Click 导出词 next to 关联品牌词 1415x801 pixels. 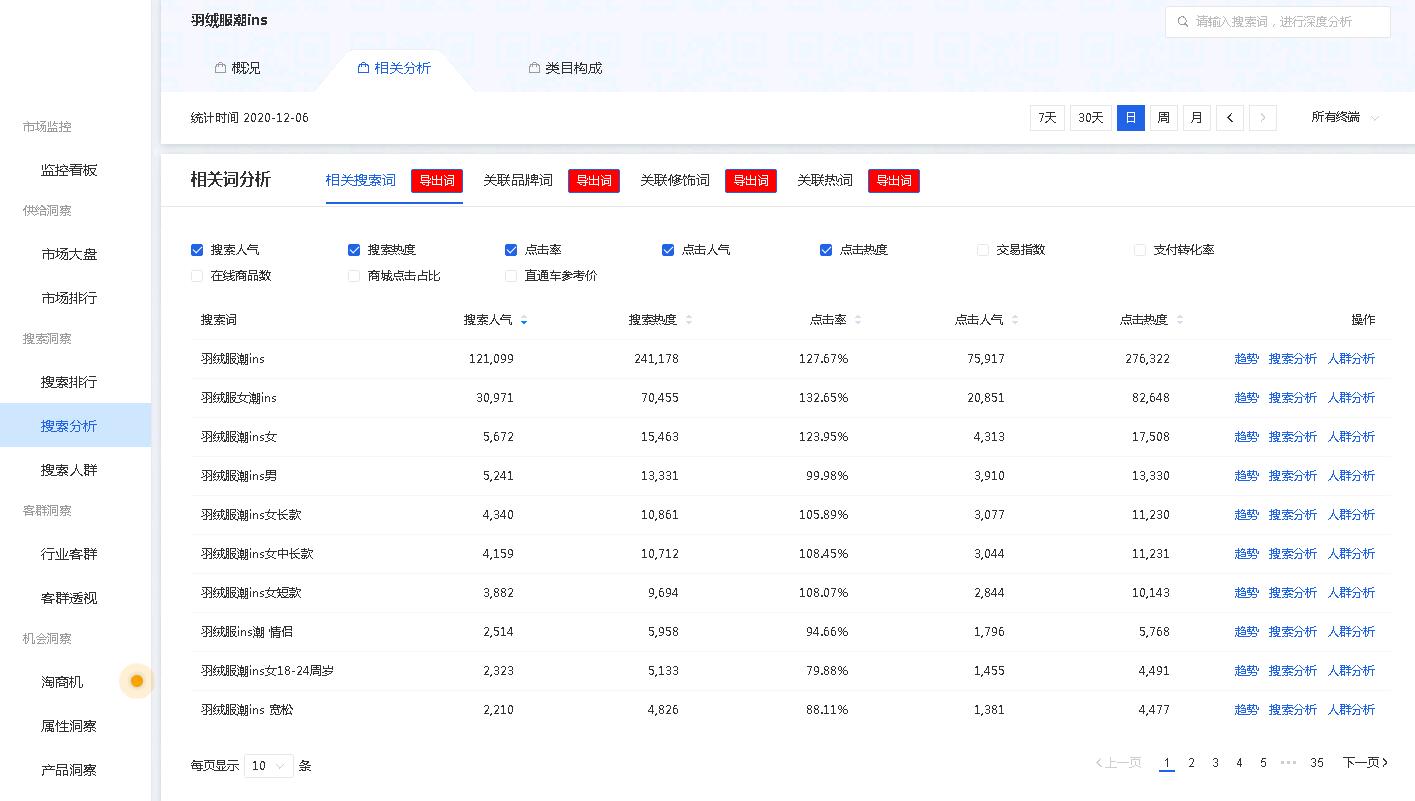coord(594,181)
